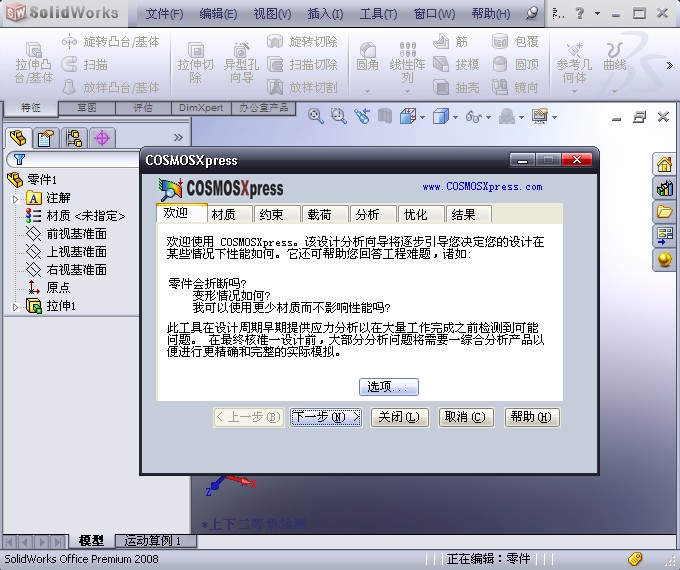
Task: Click the Draft (拔模) tool
Action: point(456,65)
